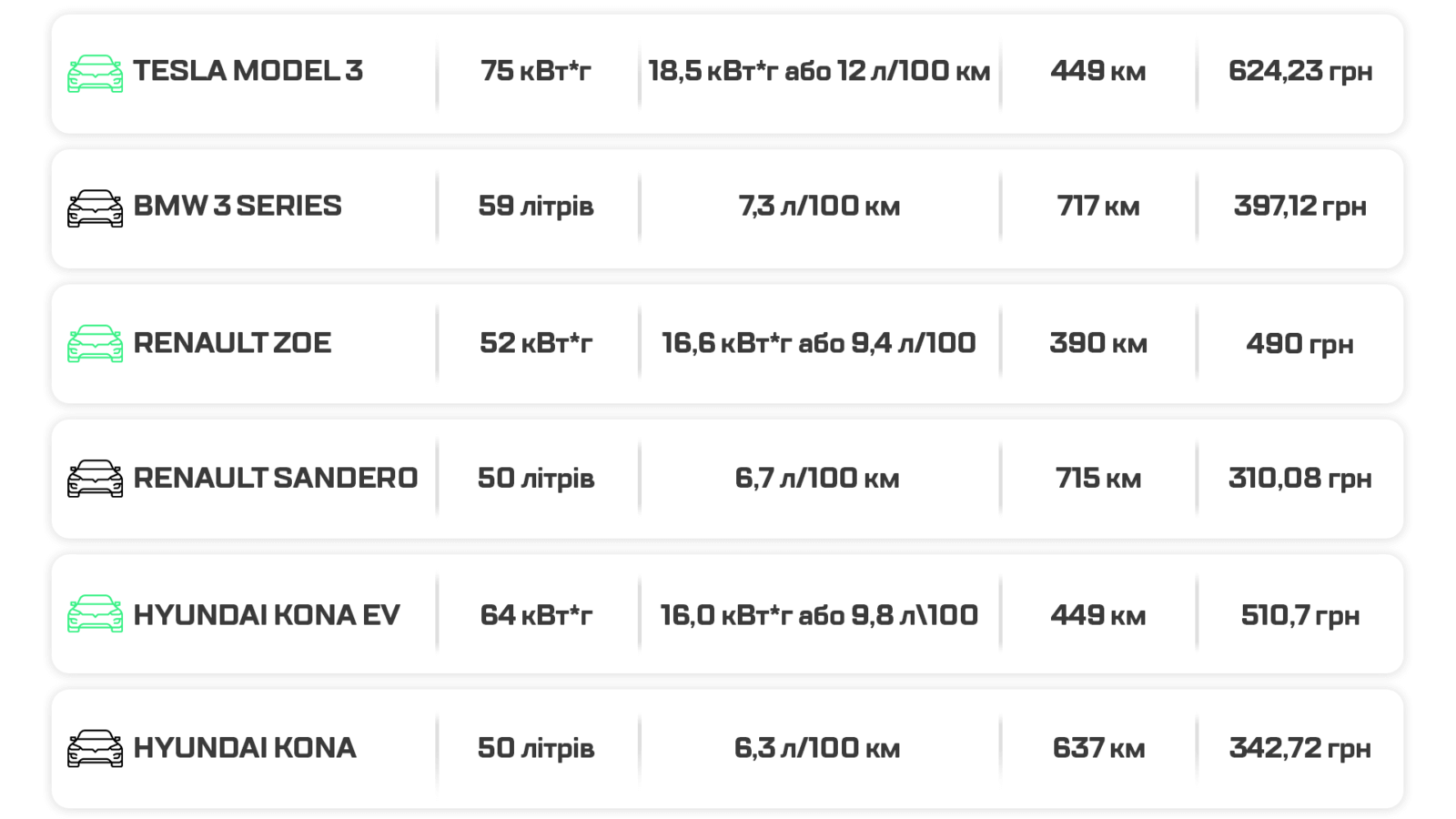Click the black car icon beside Hyundai Kona
The width and height of the screenshot is (1456, 819).
coord(95,748)
